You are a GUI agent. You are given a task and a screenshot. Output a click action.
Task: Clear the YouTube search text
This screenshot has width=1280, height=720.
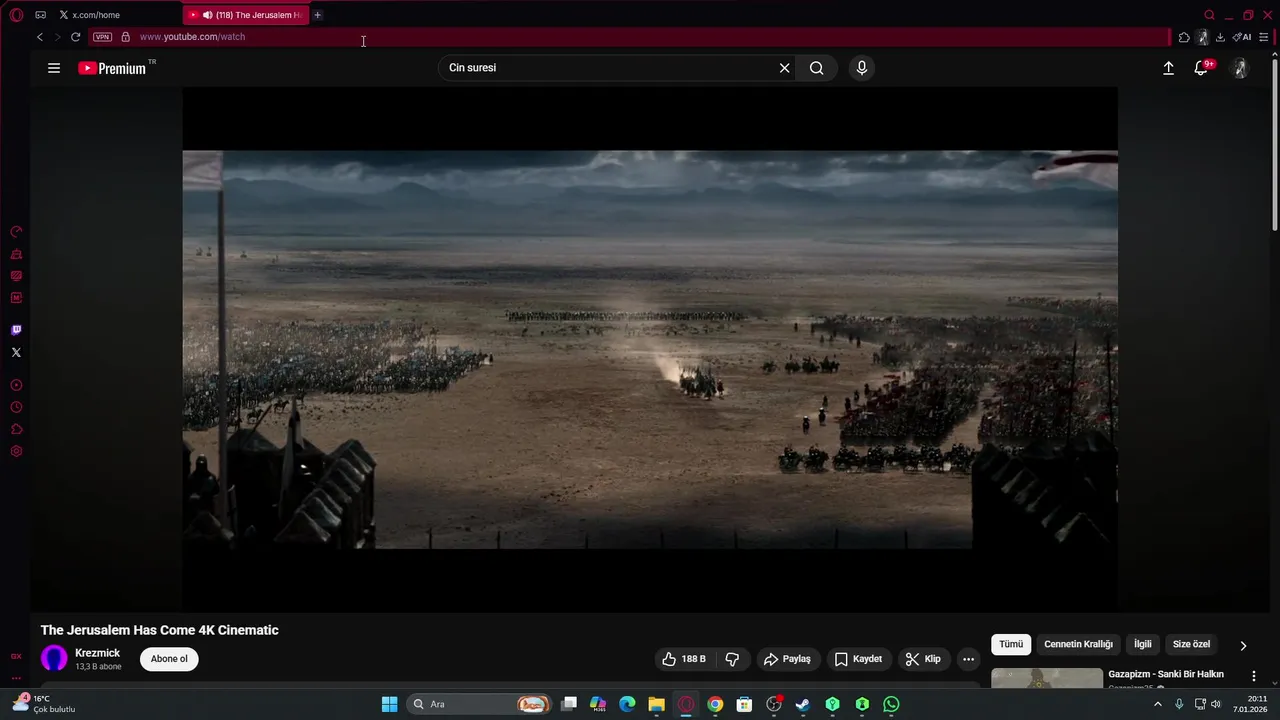click(x=785, y=68)
